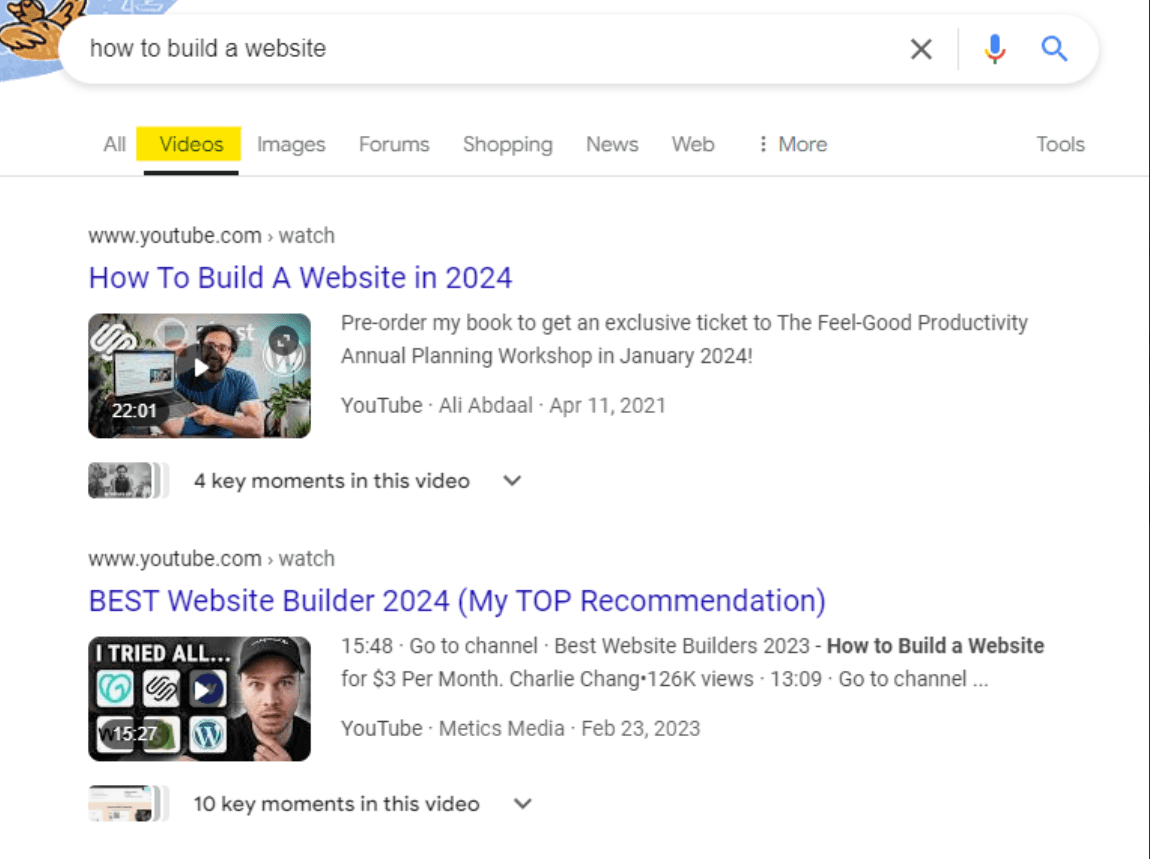1150x859 pixels.
Task: Open 'How To Build A Website in 2024' link
Action: tap(301, 278)
